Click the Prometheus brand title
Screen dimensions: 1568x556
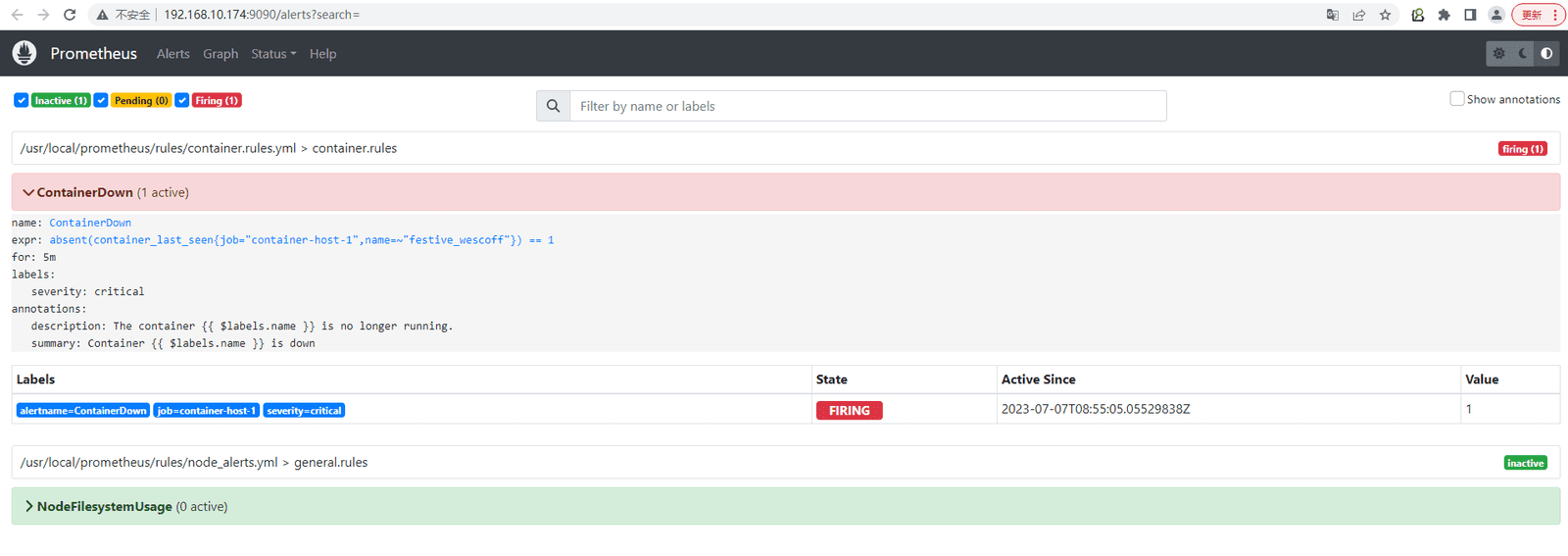94,54
